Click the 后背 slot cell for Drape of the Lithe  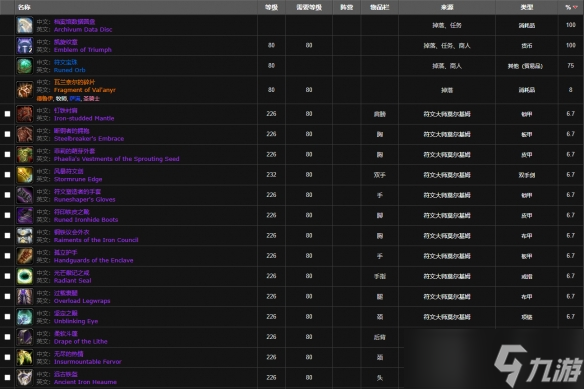pos(380,337)
